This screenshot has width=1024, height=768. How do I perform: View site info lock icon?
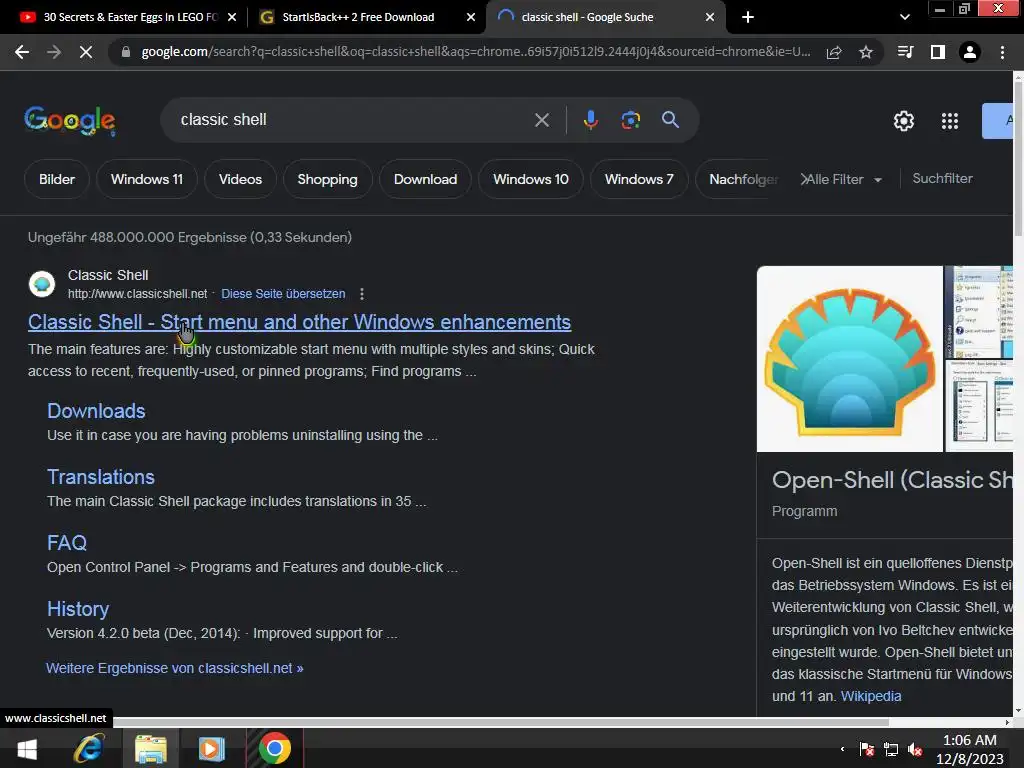click(x=126, y=52)
